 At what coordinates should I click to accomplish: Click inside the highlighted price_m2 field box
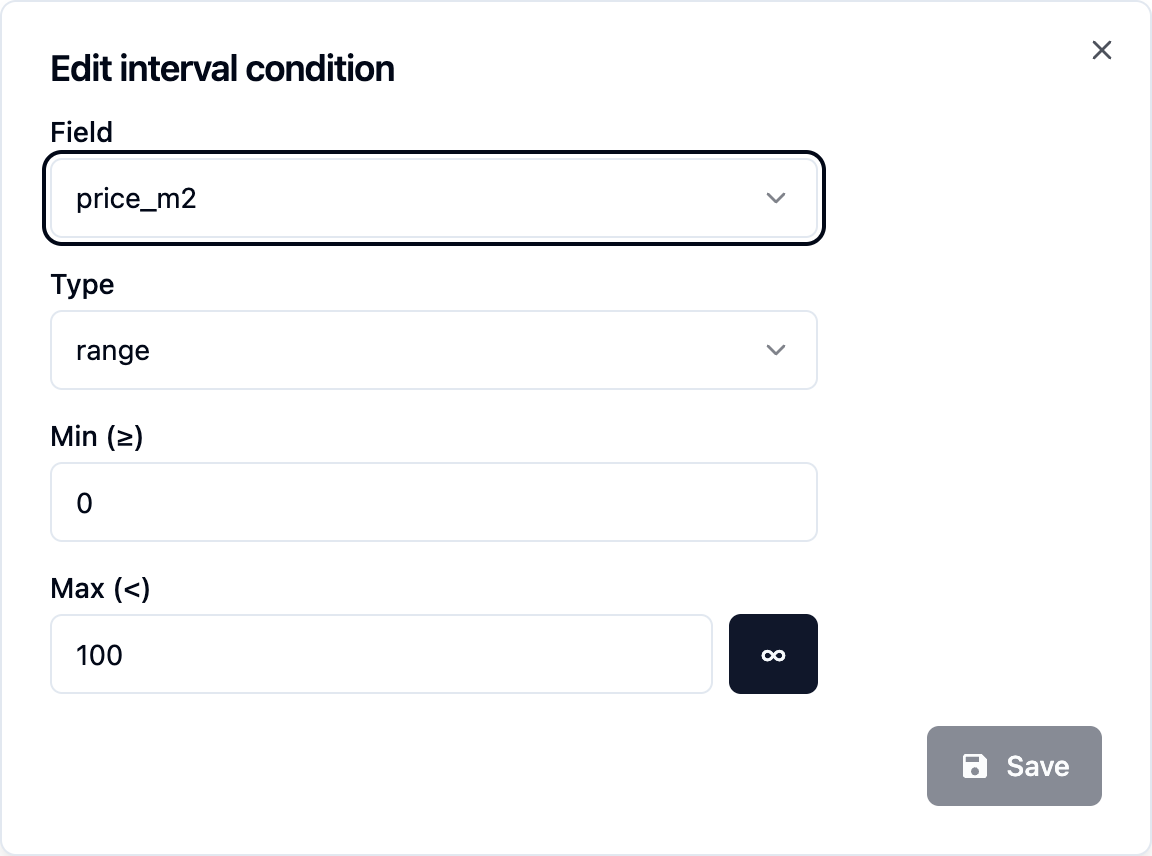click(434, 198)
